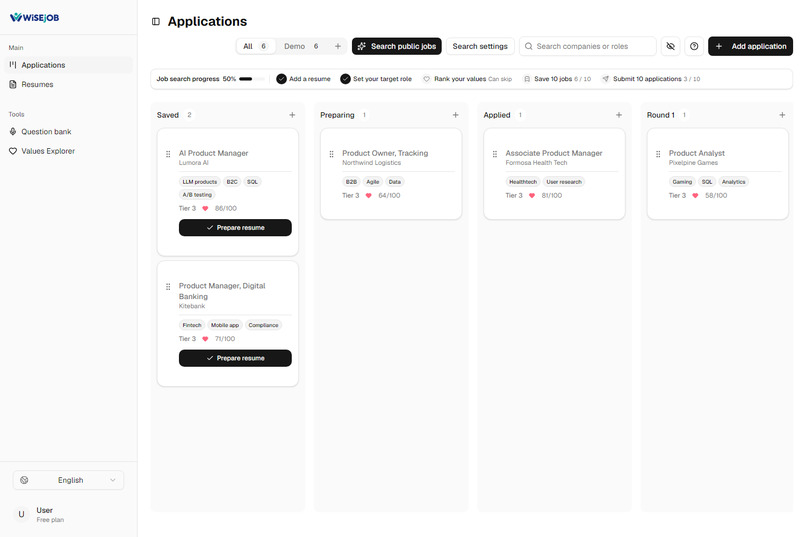Click Rank your values step
This screenshot has height=537, width=806.
(x=467, y=79)
